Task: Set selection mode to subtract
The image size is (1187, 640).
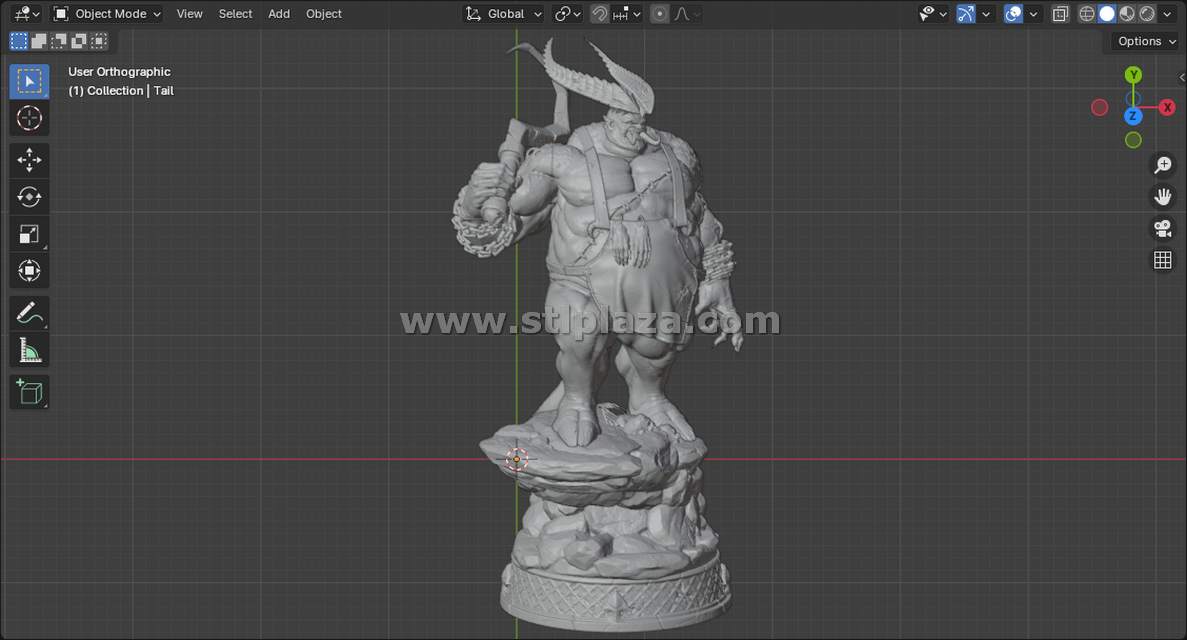Action: click(58, 41)
